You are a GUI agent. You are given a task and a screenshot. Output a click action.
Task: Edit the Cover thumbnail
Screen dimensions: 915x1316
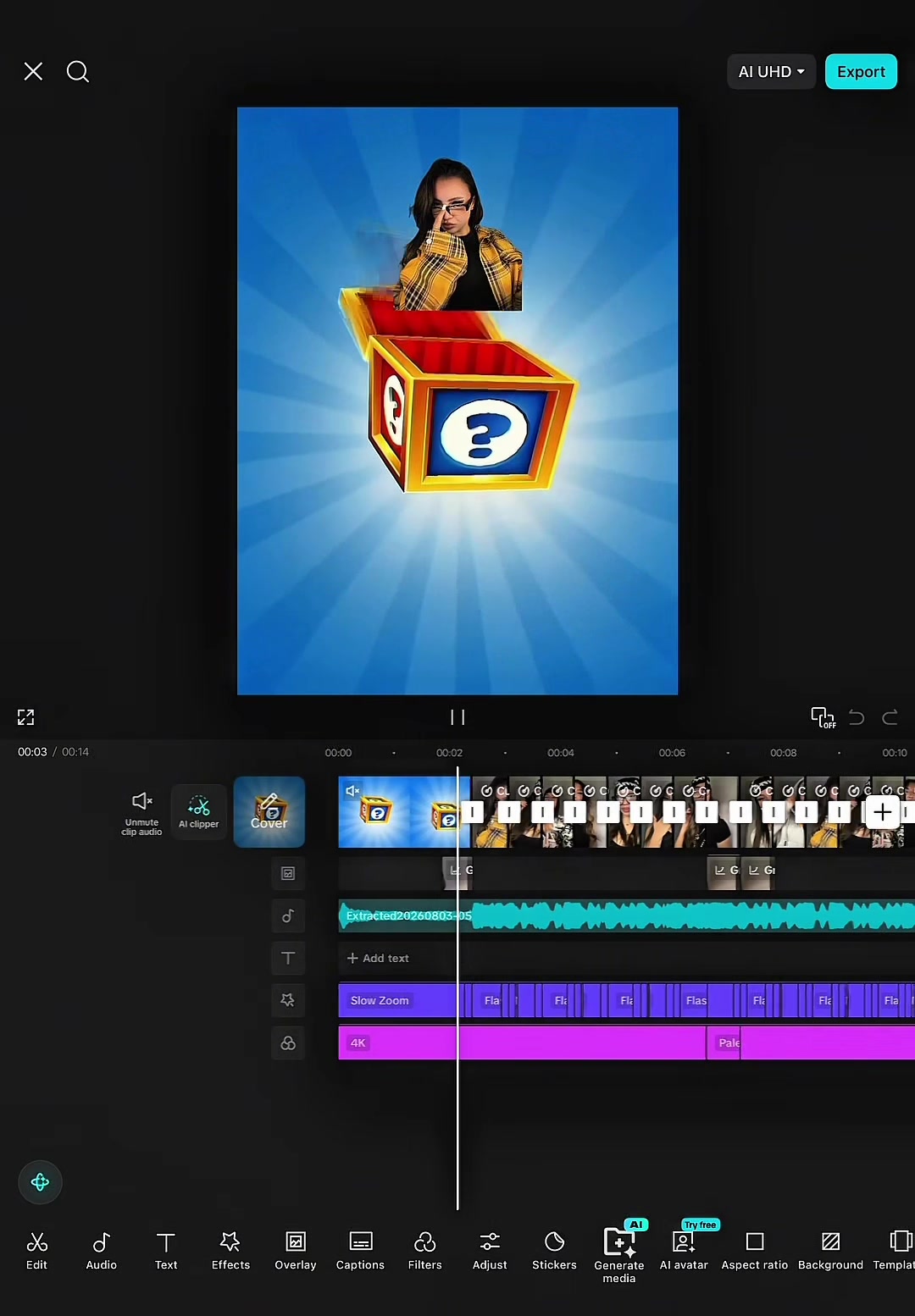pos(269,812)
